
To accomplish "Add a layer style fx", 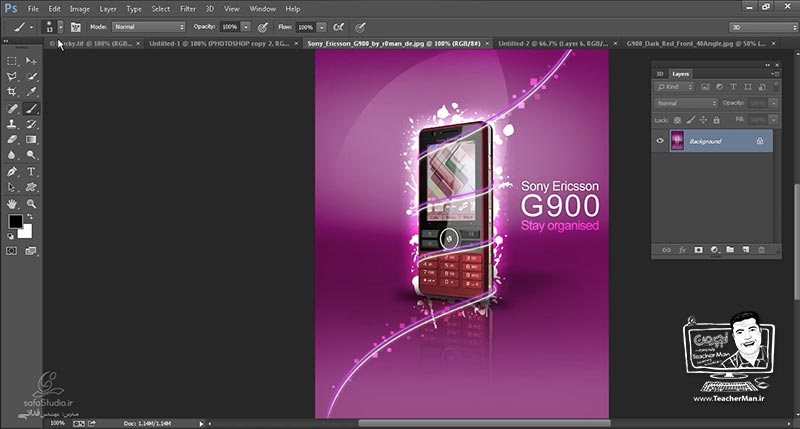I will (x=683, y=249).
